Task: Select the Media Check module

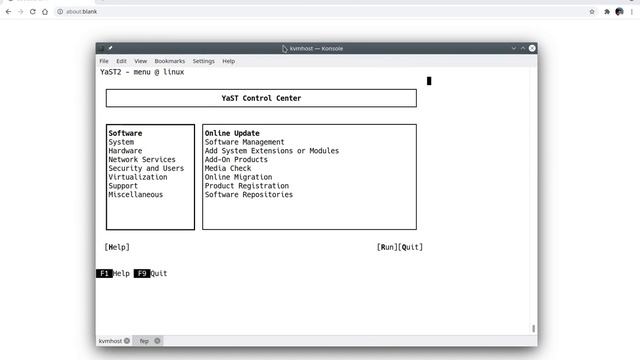Action: tap(228, 168)
